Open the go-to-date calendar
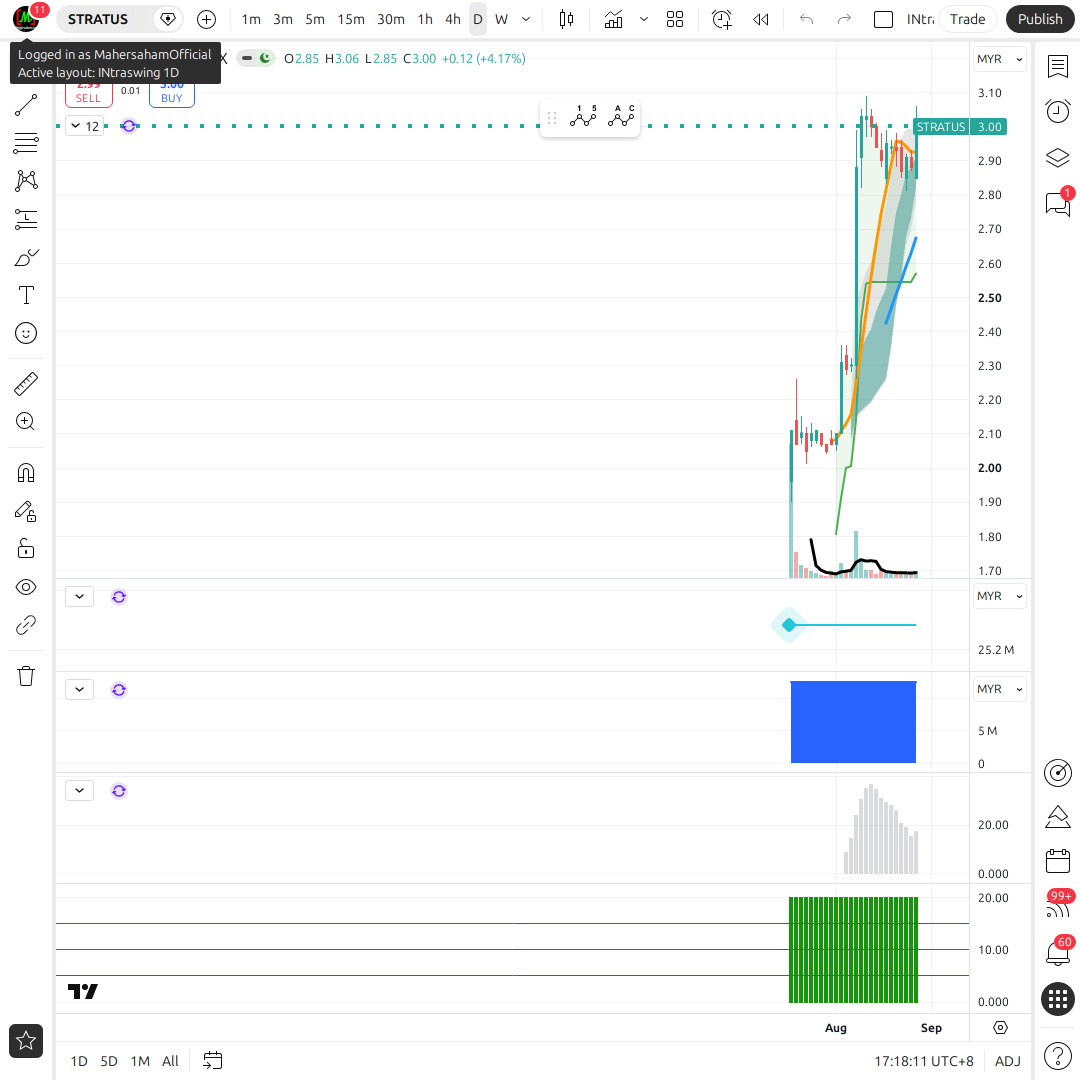Viewport: 1080px width, 1080px height. (213, 1061)
